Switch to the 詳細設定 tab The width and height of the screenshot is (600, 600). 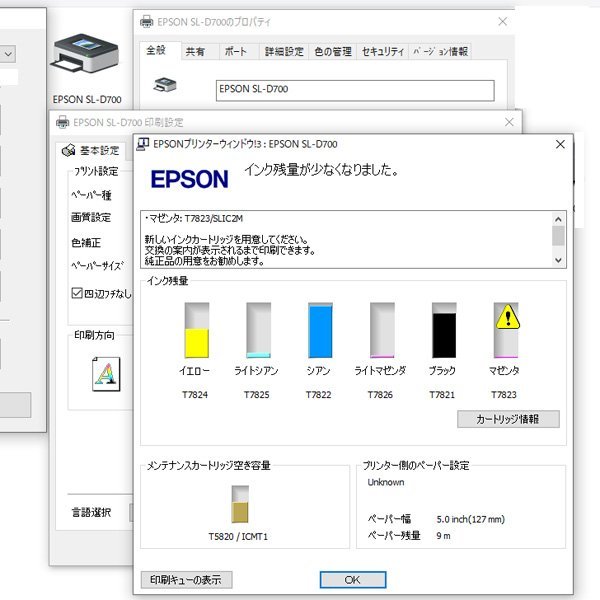(284, 51)
